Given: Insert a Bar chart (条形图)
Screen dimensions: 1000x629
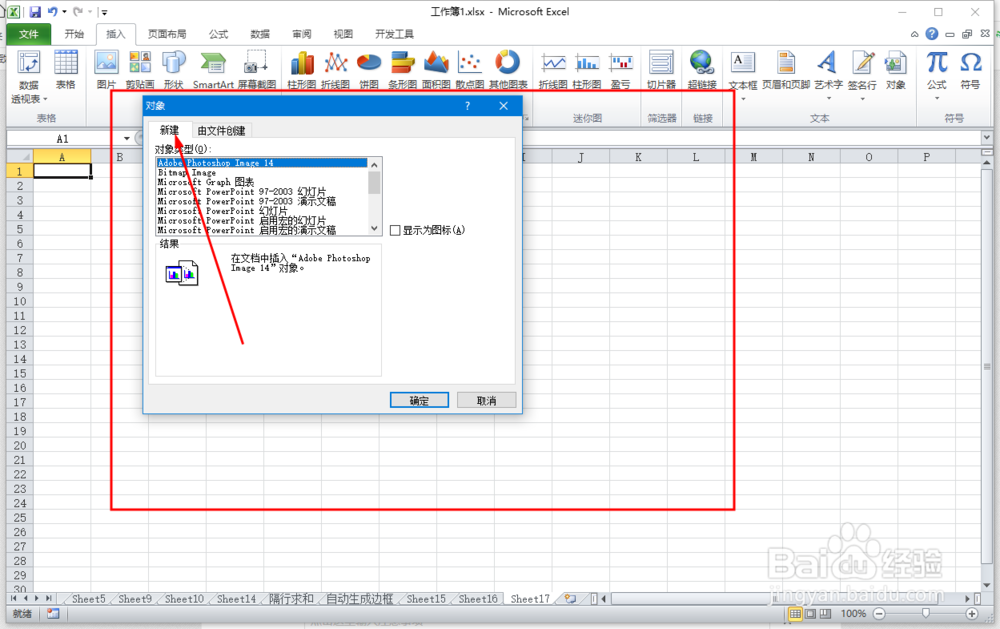Looking at the screenshot, I should coord(402,70).
